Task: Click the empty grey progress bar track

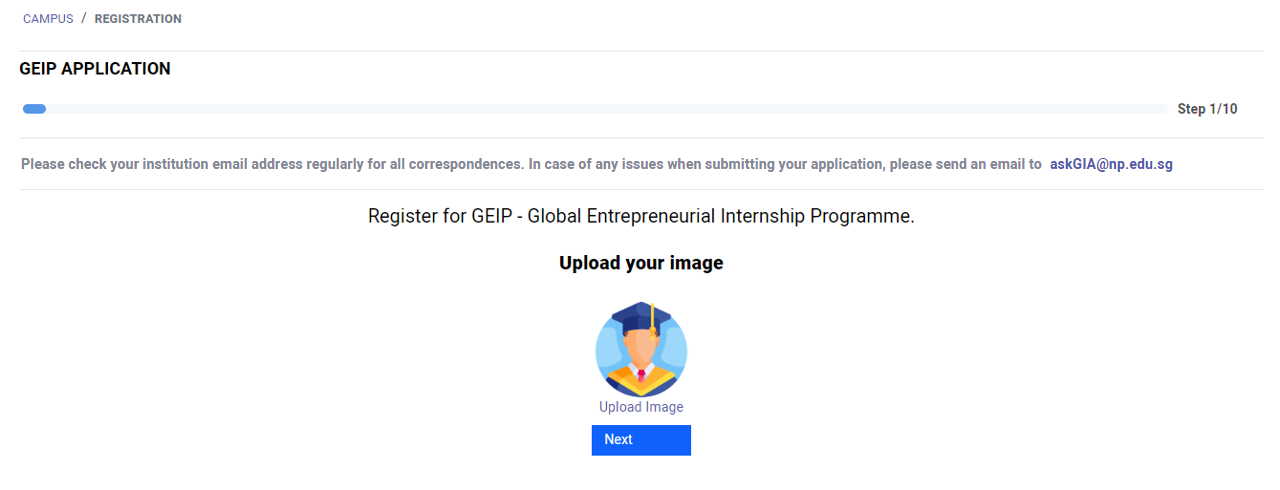Action: click(607, 108)
